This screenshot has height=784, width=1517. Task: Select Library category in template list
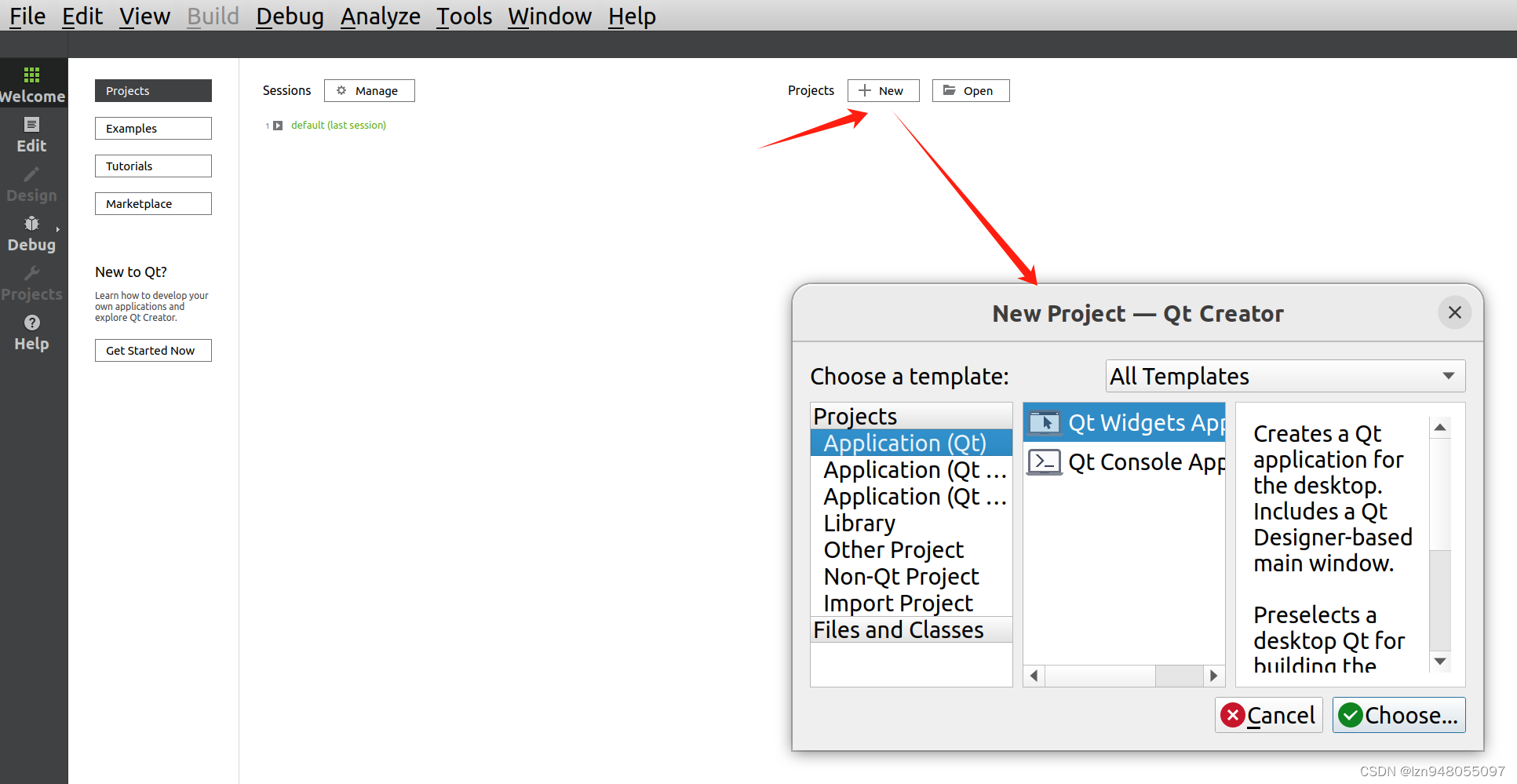click(911, 523)
